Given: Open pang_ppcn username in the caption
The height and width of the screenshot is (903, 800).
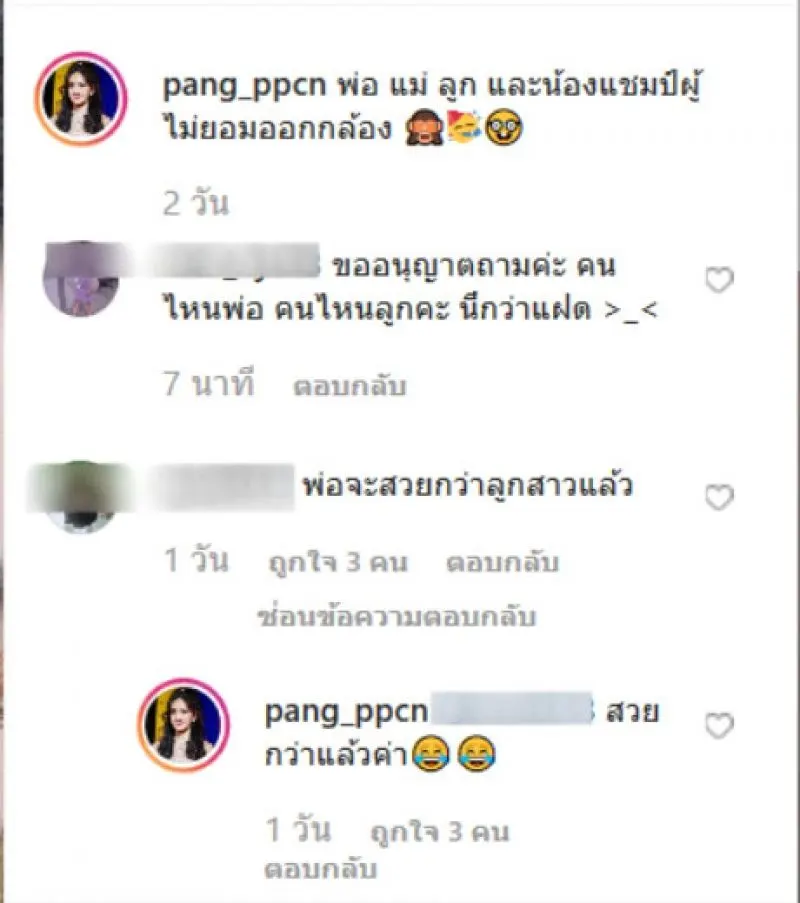Looking at the screenshot, I should (x=245, y=86).
